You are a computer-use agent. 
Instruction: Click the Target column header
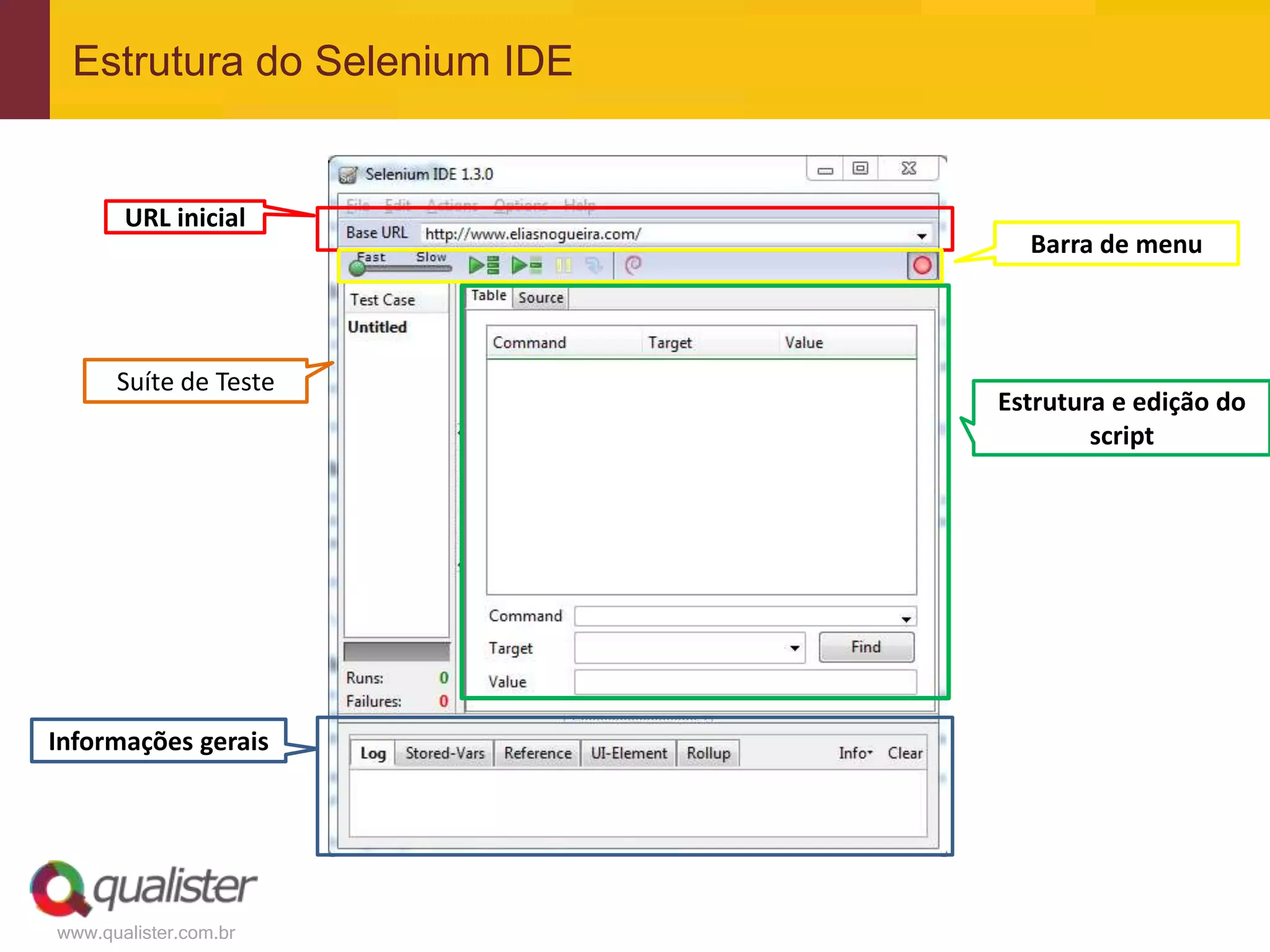click(709, 343)
